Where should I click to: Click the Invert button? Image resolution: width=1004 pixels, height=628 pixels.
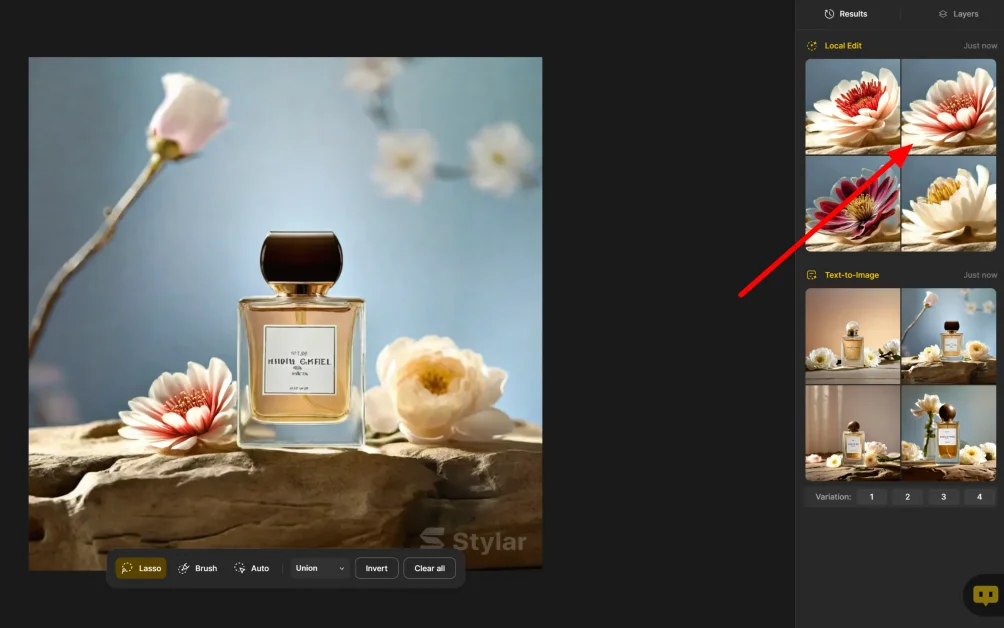376,568
